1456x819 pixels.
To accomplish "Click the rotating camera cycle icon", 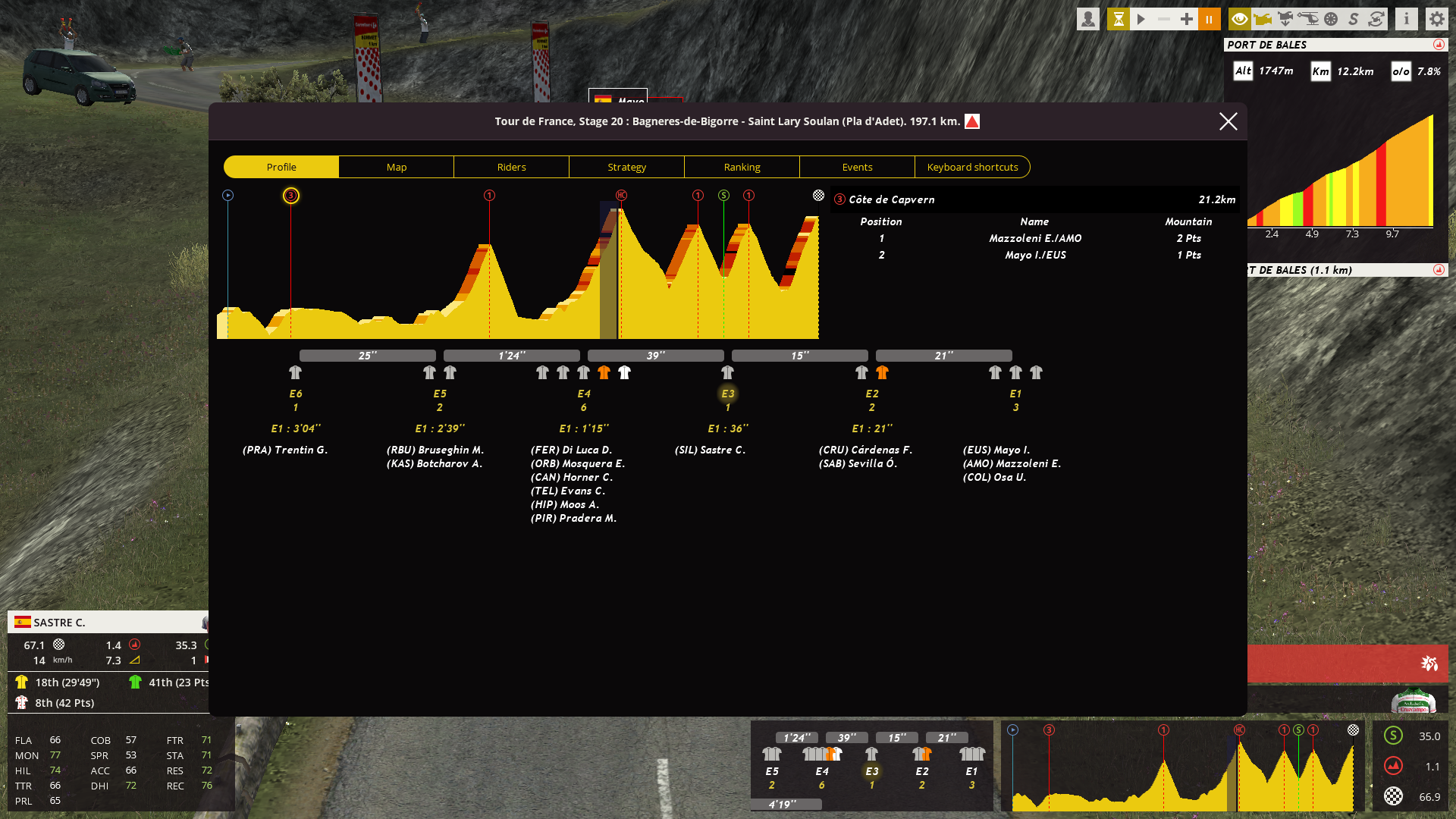I will [x=1376, y=19].
